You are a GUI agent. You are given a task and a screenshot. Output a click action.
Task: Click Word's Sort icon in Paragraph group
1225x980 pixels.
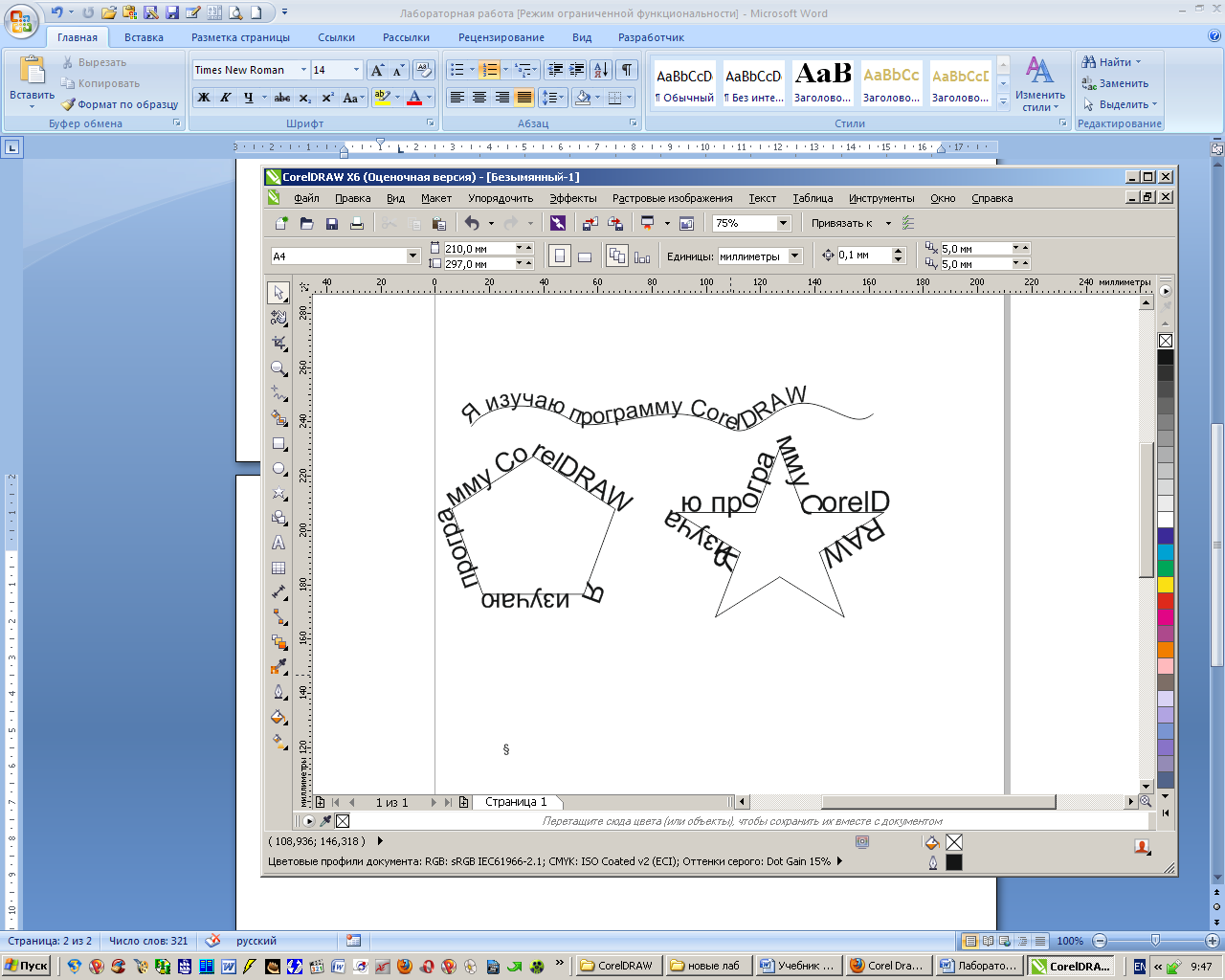(x=600, y=70)
